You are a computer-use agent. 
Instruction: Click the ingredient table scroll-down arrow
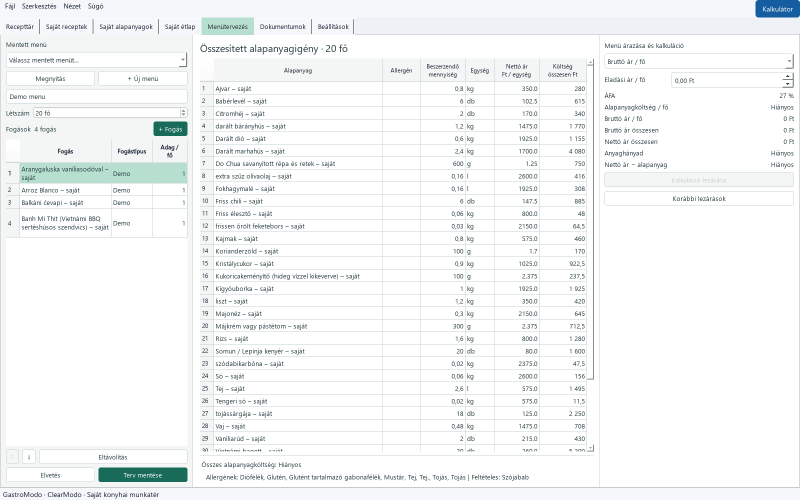[590, 448]
